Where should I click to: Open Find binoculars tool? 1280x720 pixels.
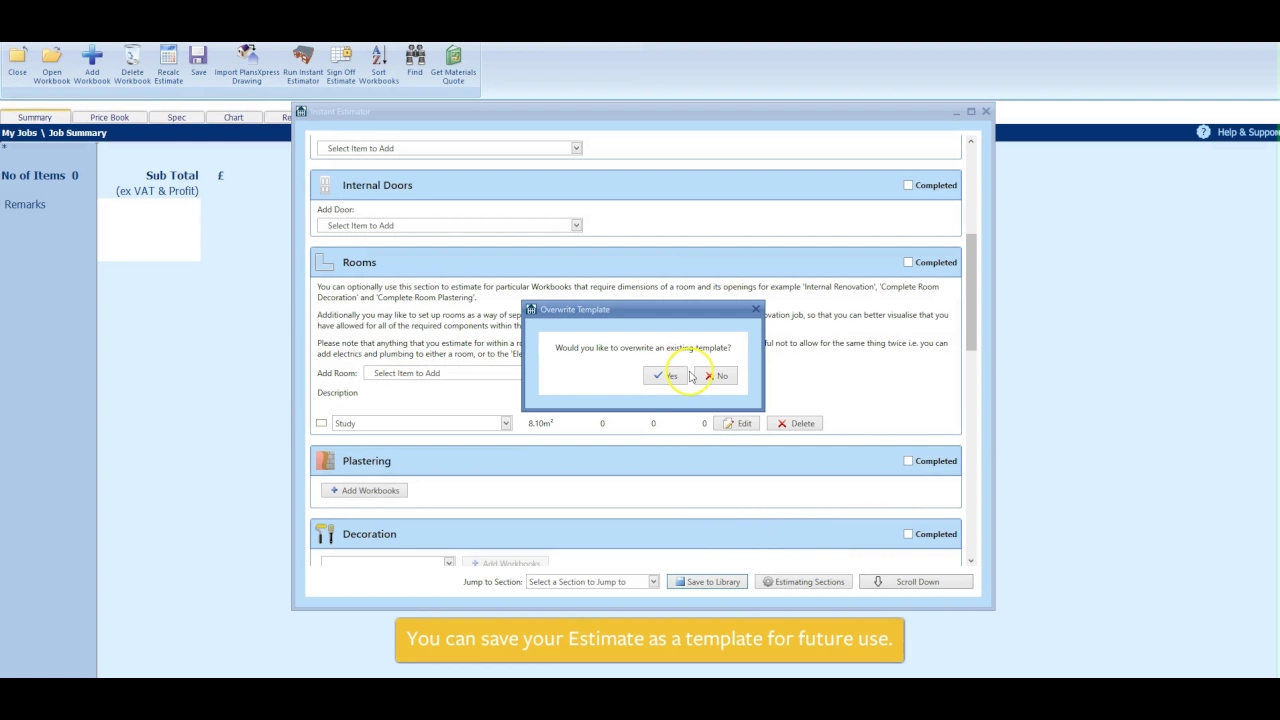[x=415, y=61]
